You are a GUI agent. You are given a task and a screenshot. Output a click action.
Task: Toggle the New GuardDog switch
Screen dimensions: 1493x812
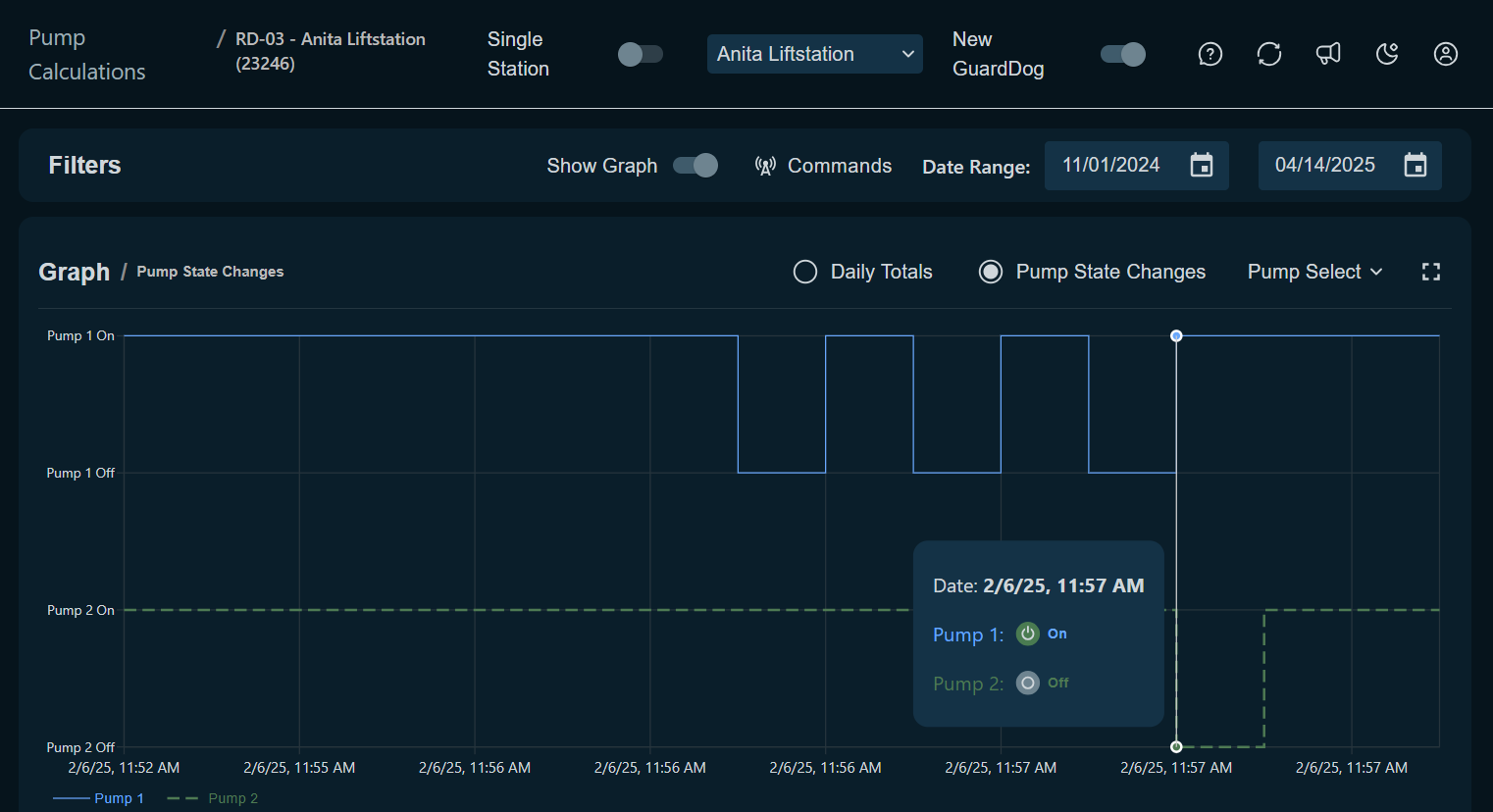click(x=1123, y=54)
